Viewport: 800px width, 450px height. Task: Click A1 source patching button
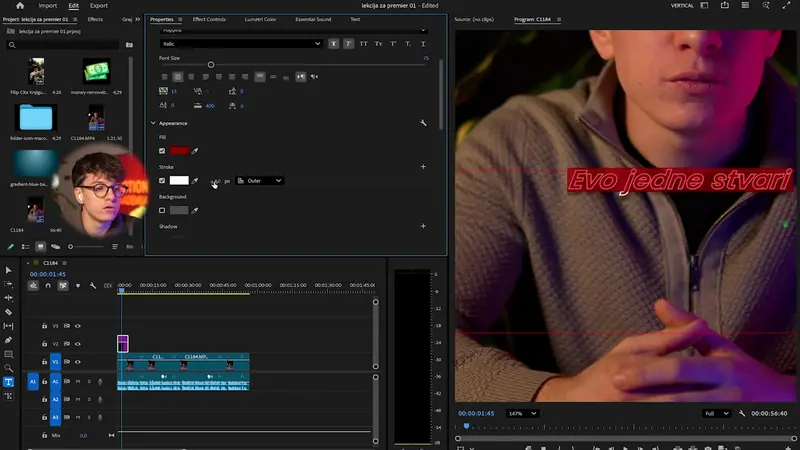point(33,381)
